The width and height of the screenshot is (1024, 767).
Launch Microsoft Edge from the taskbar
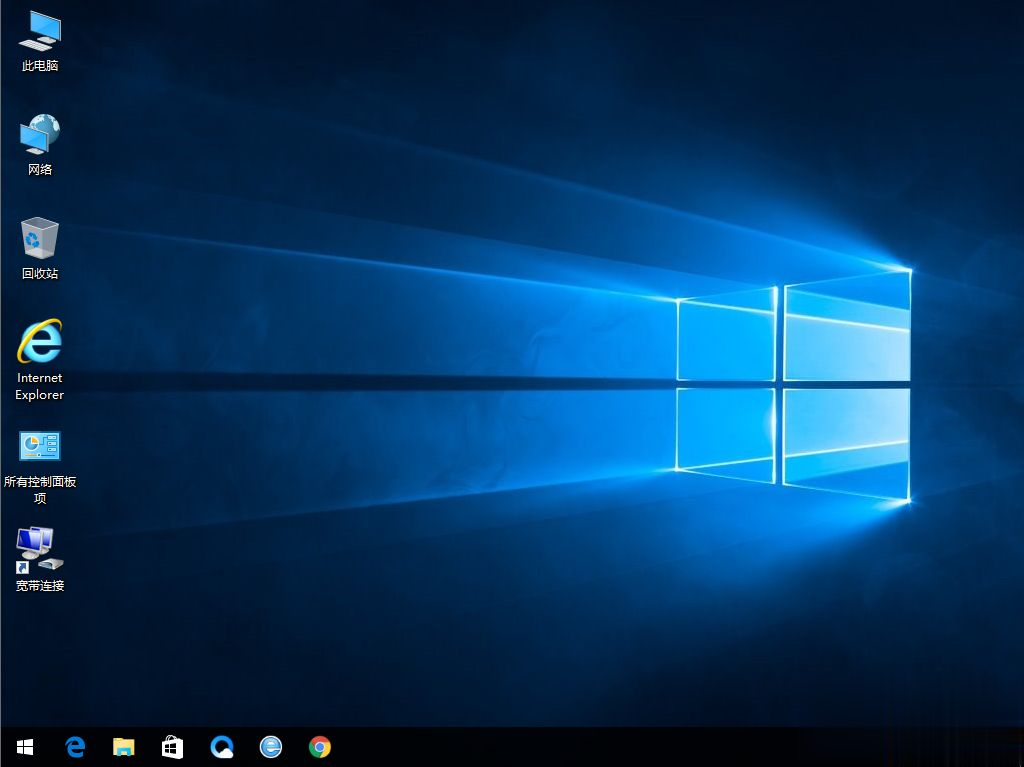[x=75, y=746]
